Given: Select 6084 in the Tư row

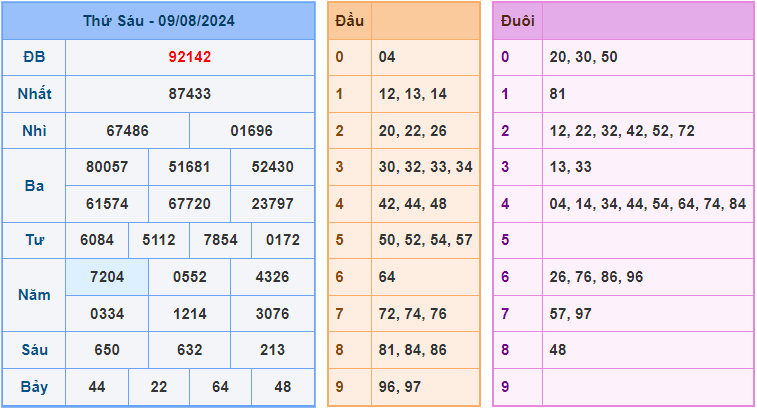Looking at the screenshot, I should [x=97, y=240].
